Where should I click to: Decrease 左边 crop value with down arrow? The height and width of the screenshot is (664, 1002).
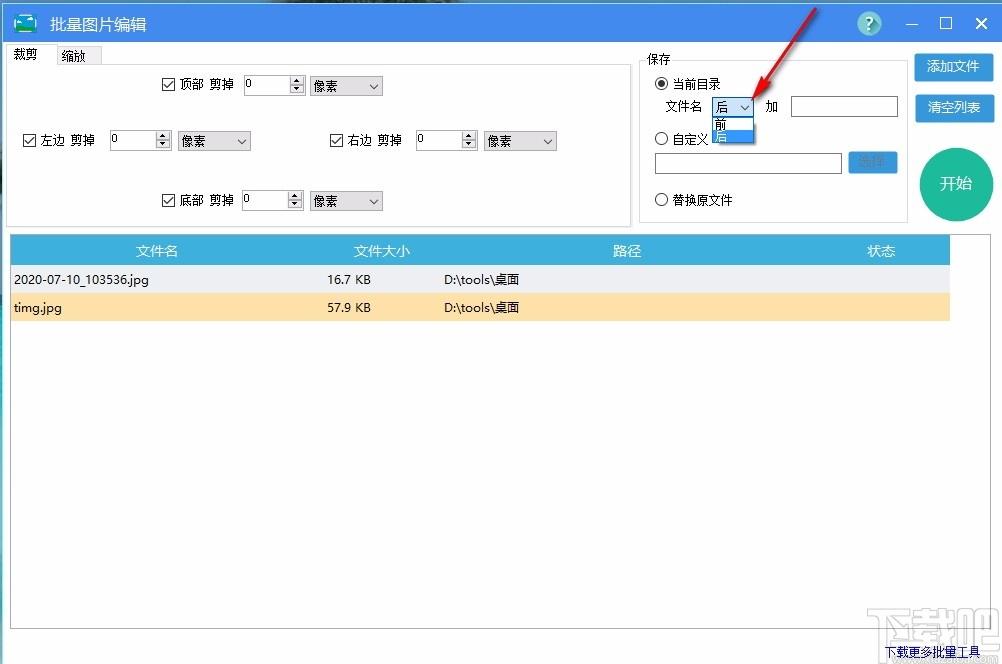pos(163,144)
